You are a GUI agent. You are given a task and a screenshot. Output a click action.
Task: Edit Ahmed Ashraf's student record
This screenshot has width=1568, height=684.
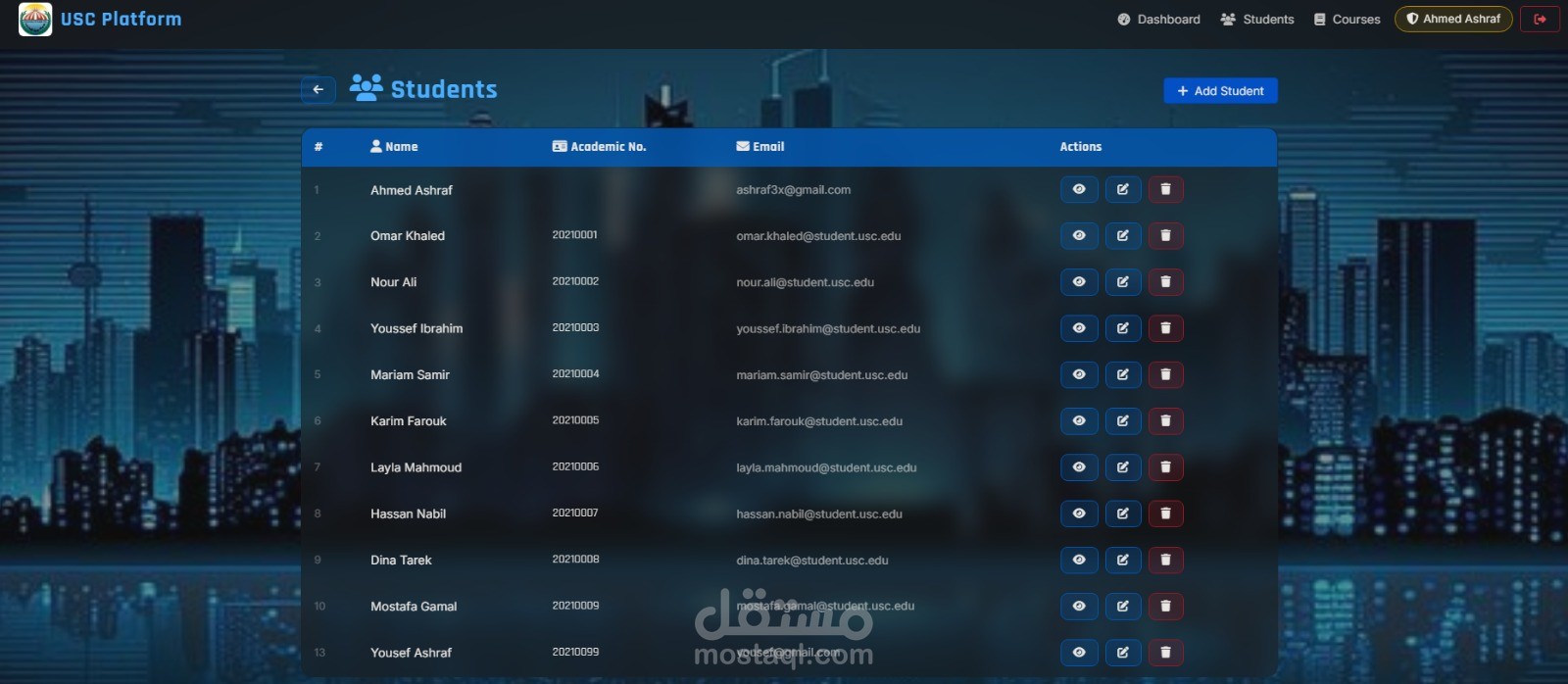(x=1123, y=189)
